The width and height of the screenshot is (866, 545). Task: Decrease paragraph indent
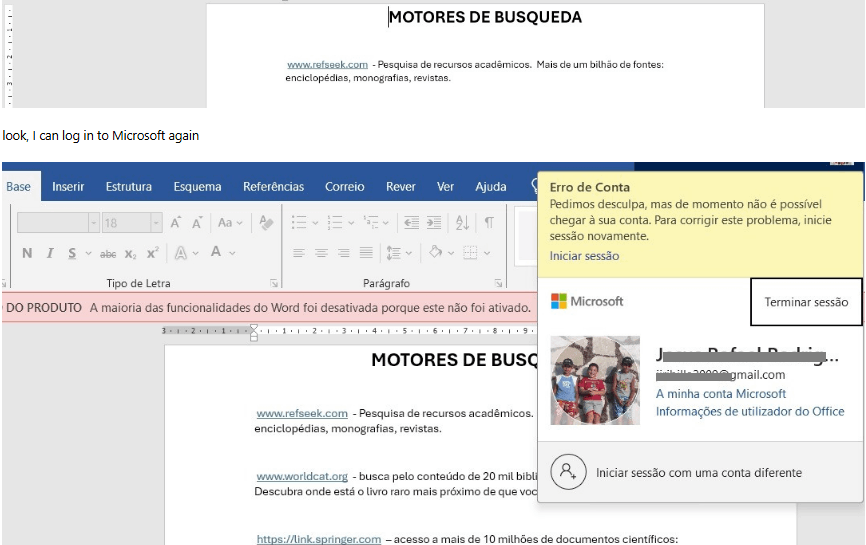click(411, 223)
